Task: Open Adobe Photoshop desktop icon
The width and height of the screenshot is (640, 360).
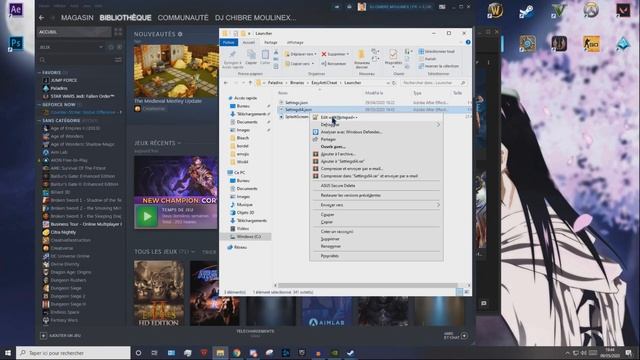Action: pos(16,43)
